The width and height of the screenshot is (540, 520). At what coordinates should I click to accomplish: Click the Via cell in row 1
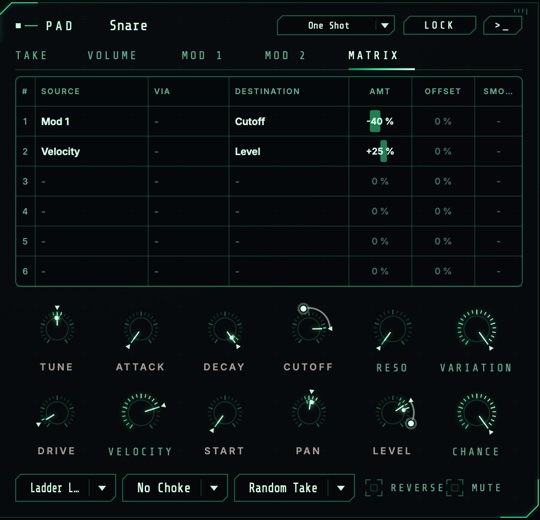coord(189,121)
